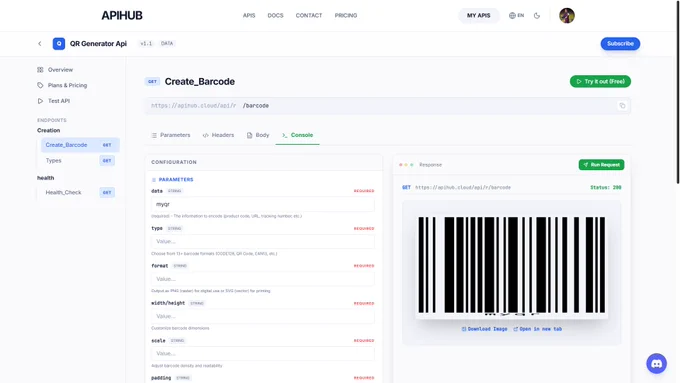This screenshot has height=383, width=680.
Task: Click the MY APIS button
Action: tap(478, 16)
